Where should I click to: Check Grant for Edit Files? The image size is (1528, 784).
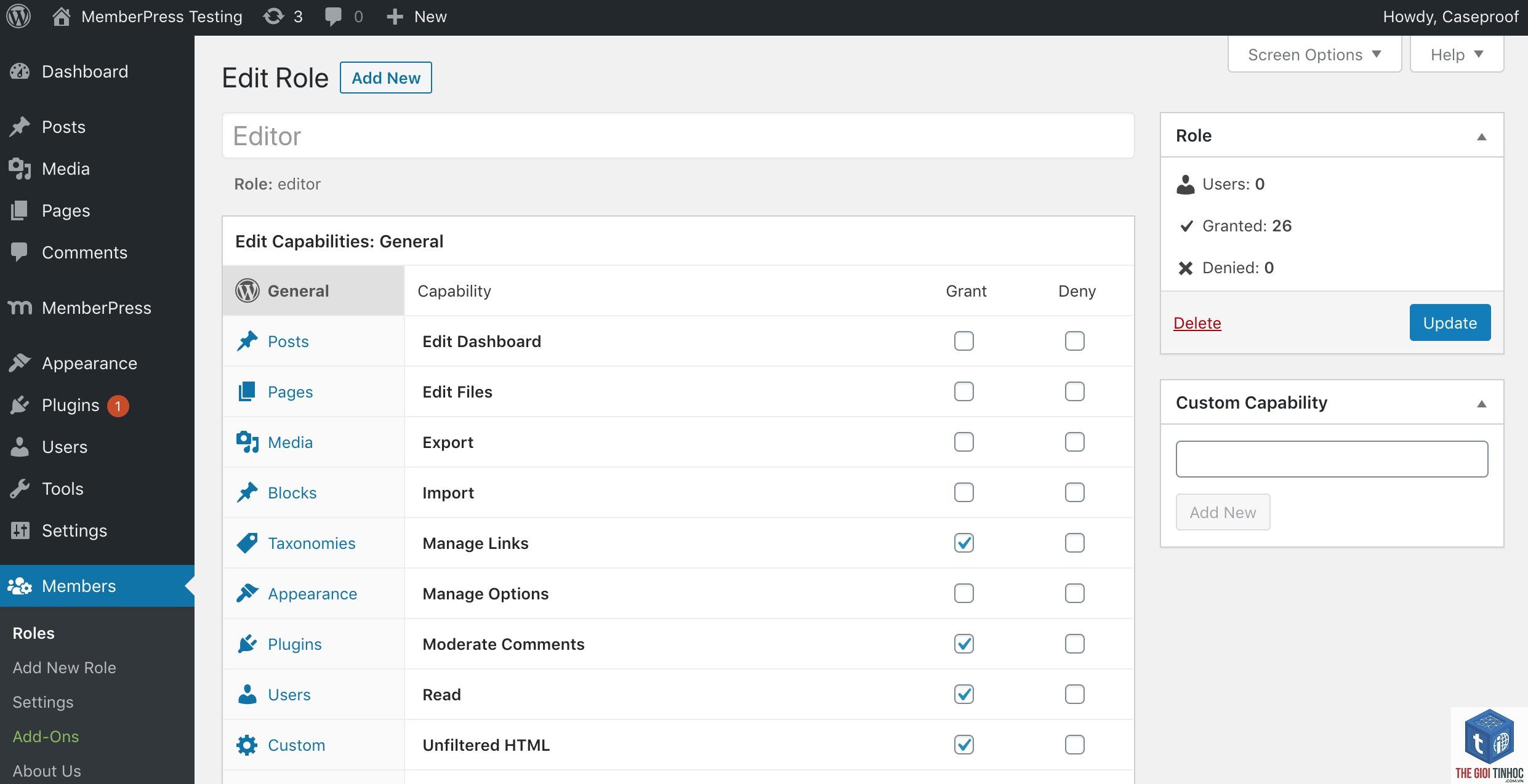point(964,391)
